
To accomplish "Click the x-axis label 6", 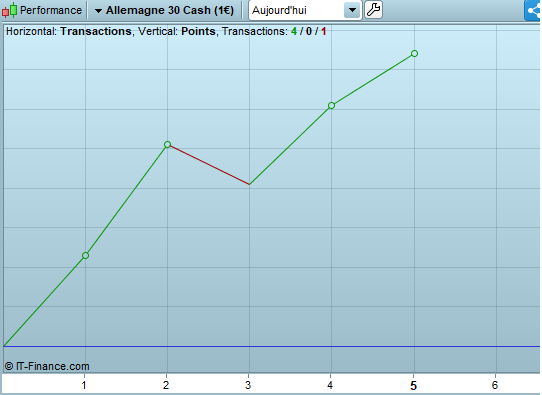I will (495, 385).
